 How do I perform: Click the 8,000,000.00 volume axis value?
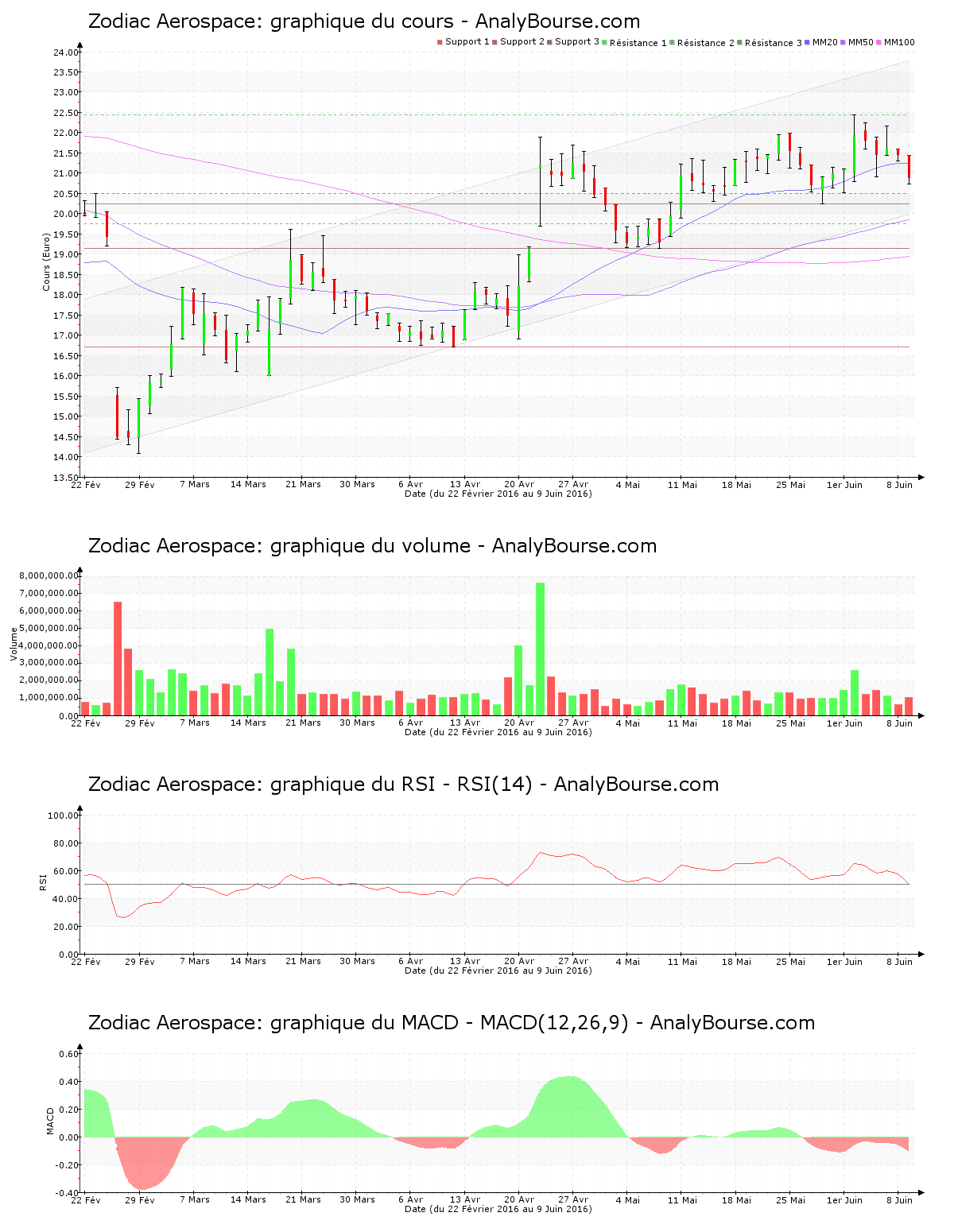coord(49,575)
